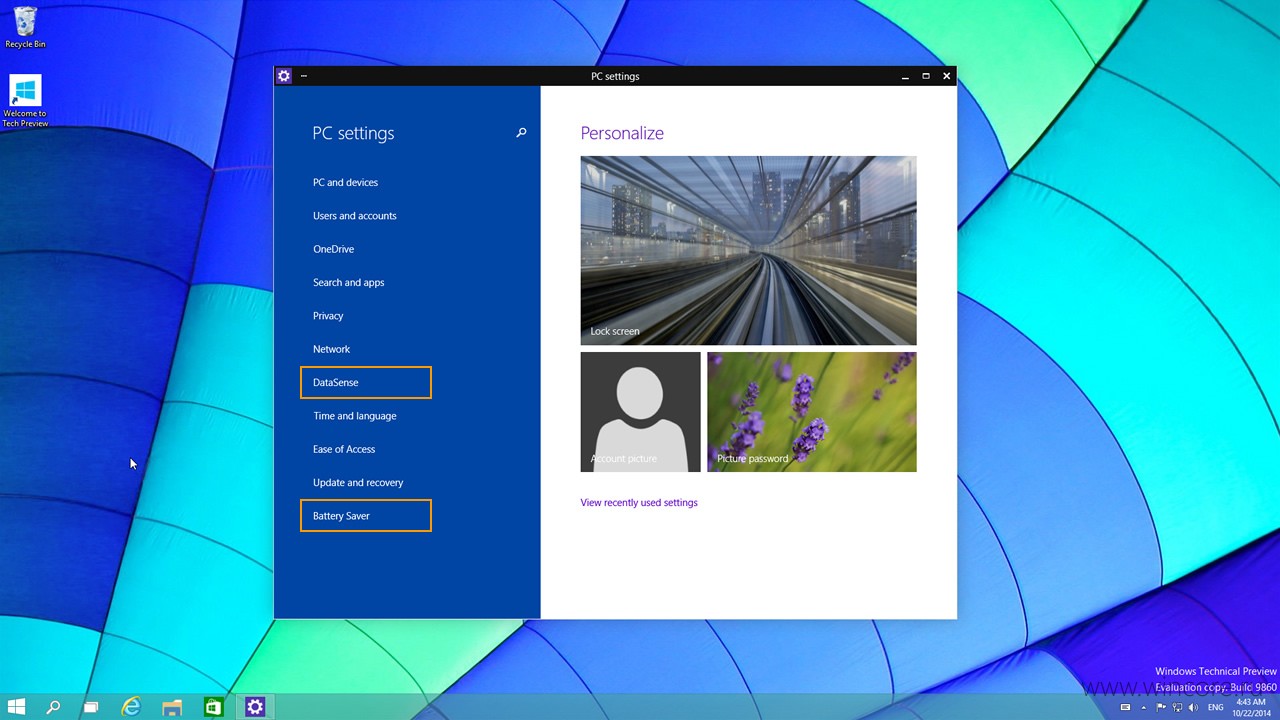The height and width of the screenshot is (720, 1280).
Task: Click the volume speaker tray icon
Action: 1193,707
